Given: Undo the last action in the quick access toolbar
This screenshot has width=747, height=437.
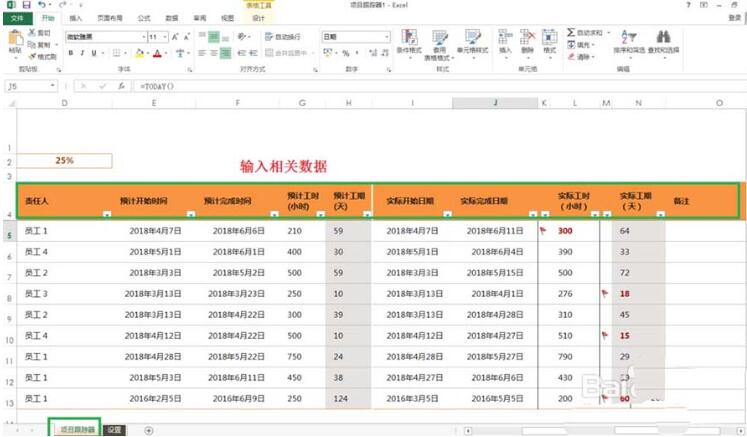Looking at the screenshot, I should pyautogui.click(x=42, y=5).
